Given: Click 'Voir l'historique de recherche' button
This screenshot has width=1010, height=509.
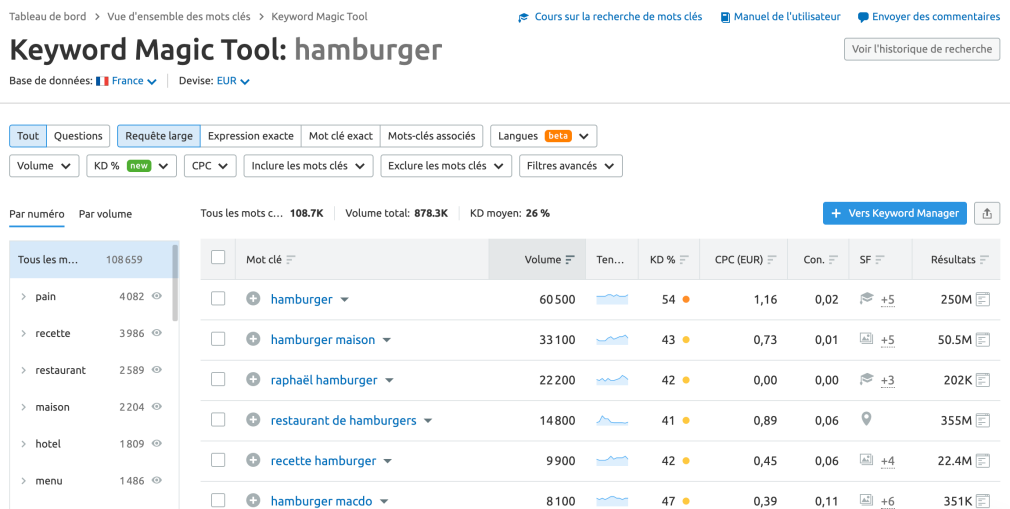Looking at the screenshot, I should [x=922, y=49].
